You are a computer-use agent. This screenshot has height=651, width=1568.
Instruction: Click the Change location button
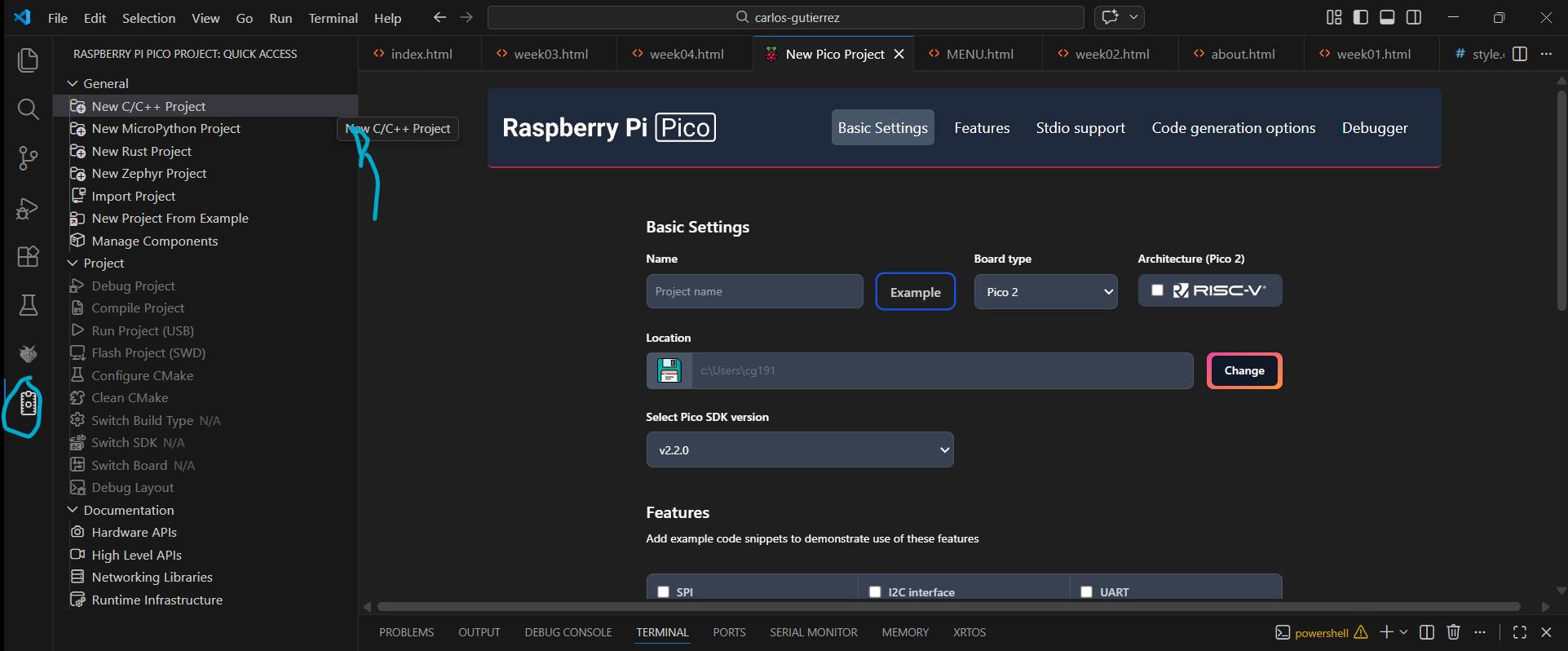(x=1244, y=370)
